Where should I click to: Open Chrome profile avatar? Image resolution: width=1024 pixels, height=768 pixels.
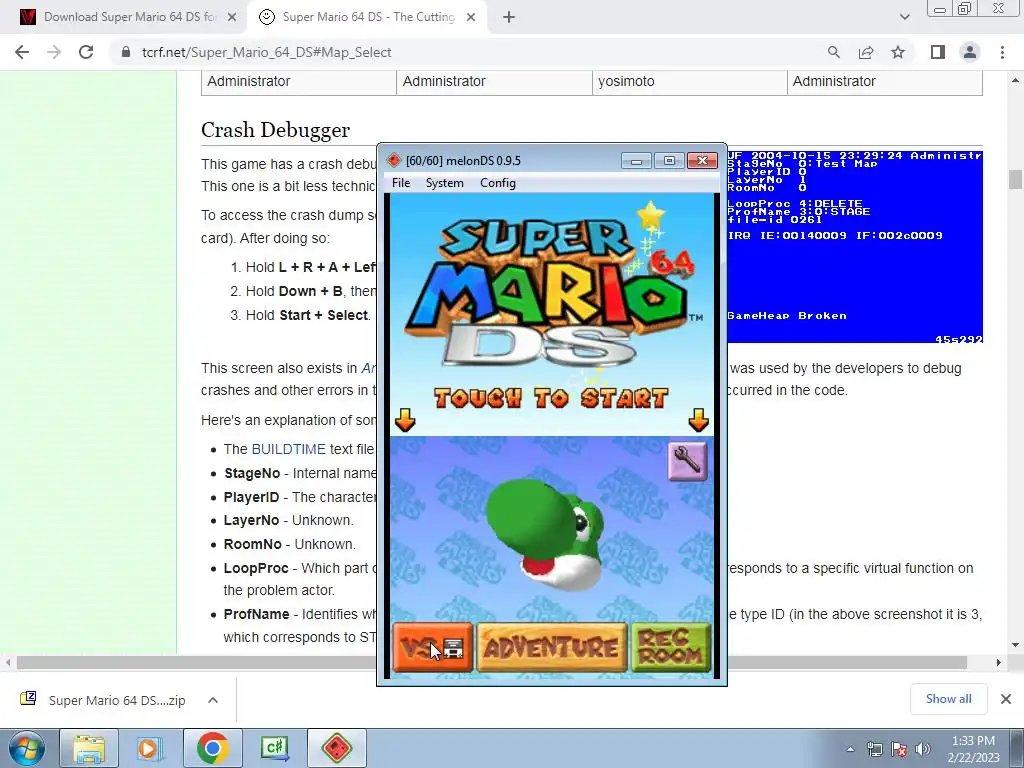click(x=970, y=52)
